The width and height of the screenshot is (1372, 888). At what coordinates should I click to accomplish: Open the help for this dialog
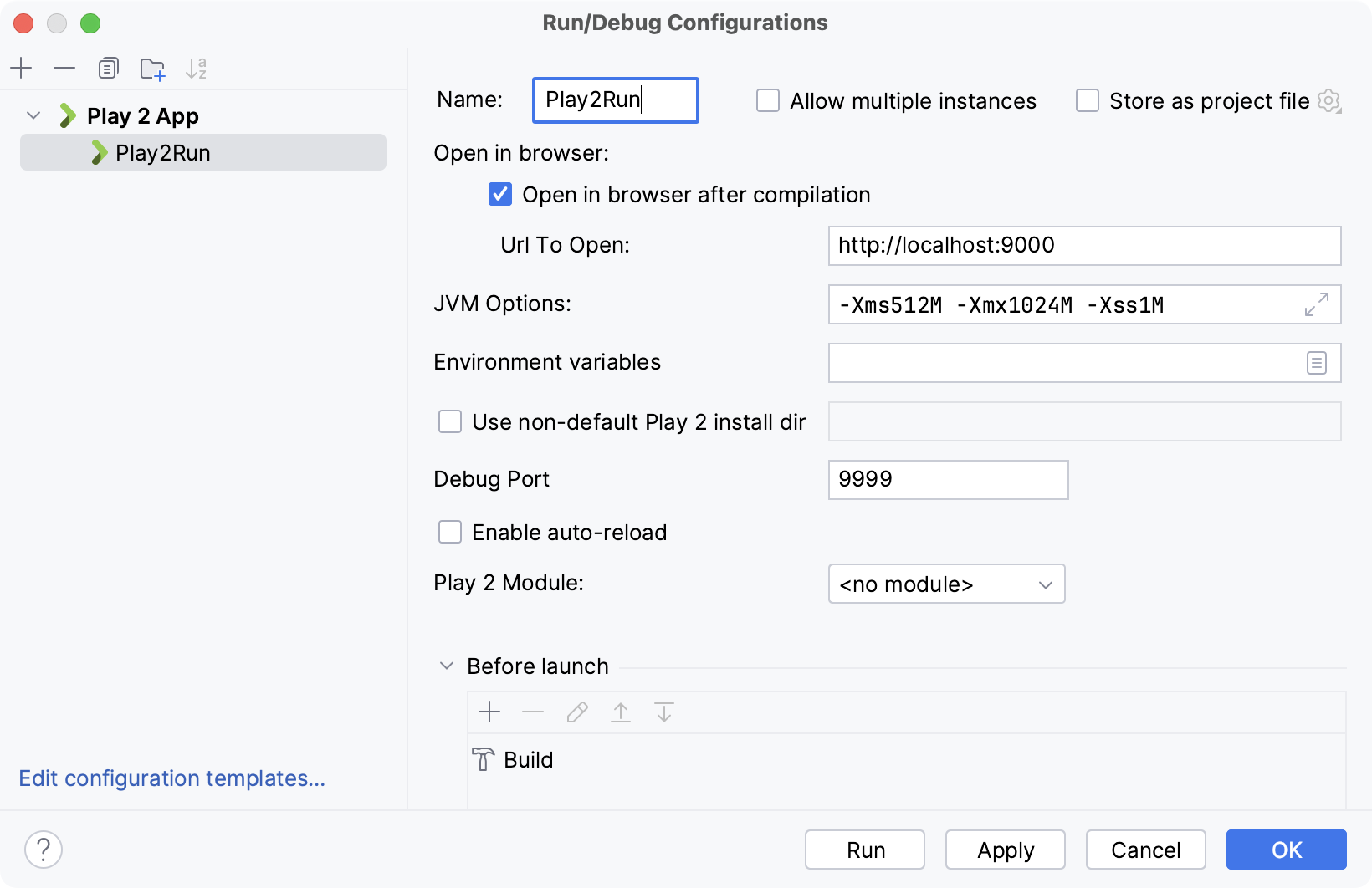tap(44, 850)
